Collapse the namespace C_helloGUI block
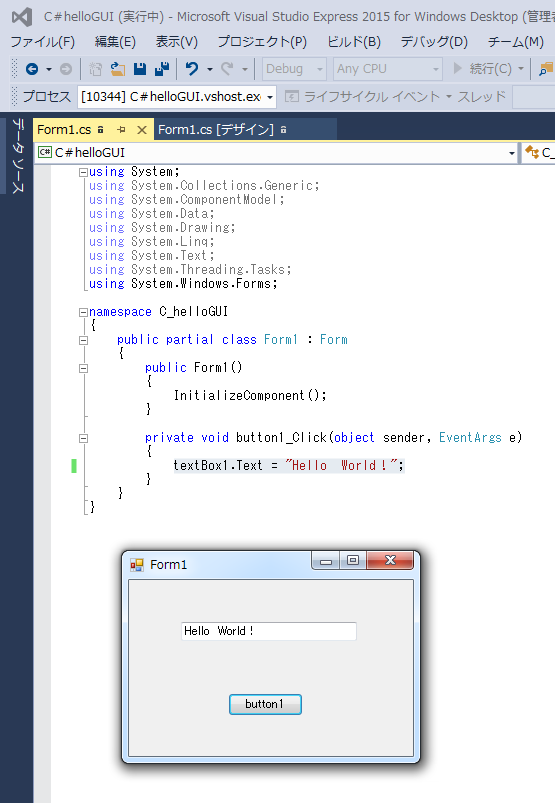This screenshot has width=555, height=803. pyautogui.click(x=83, y=312)
